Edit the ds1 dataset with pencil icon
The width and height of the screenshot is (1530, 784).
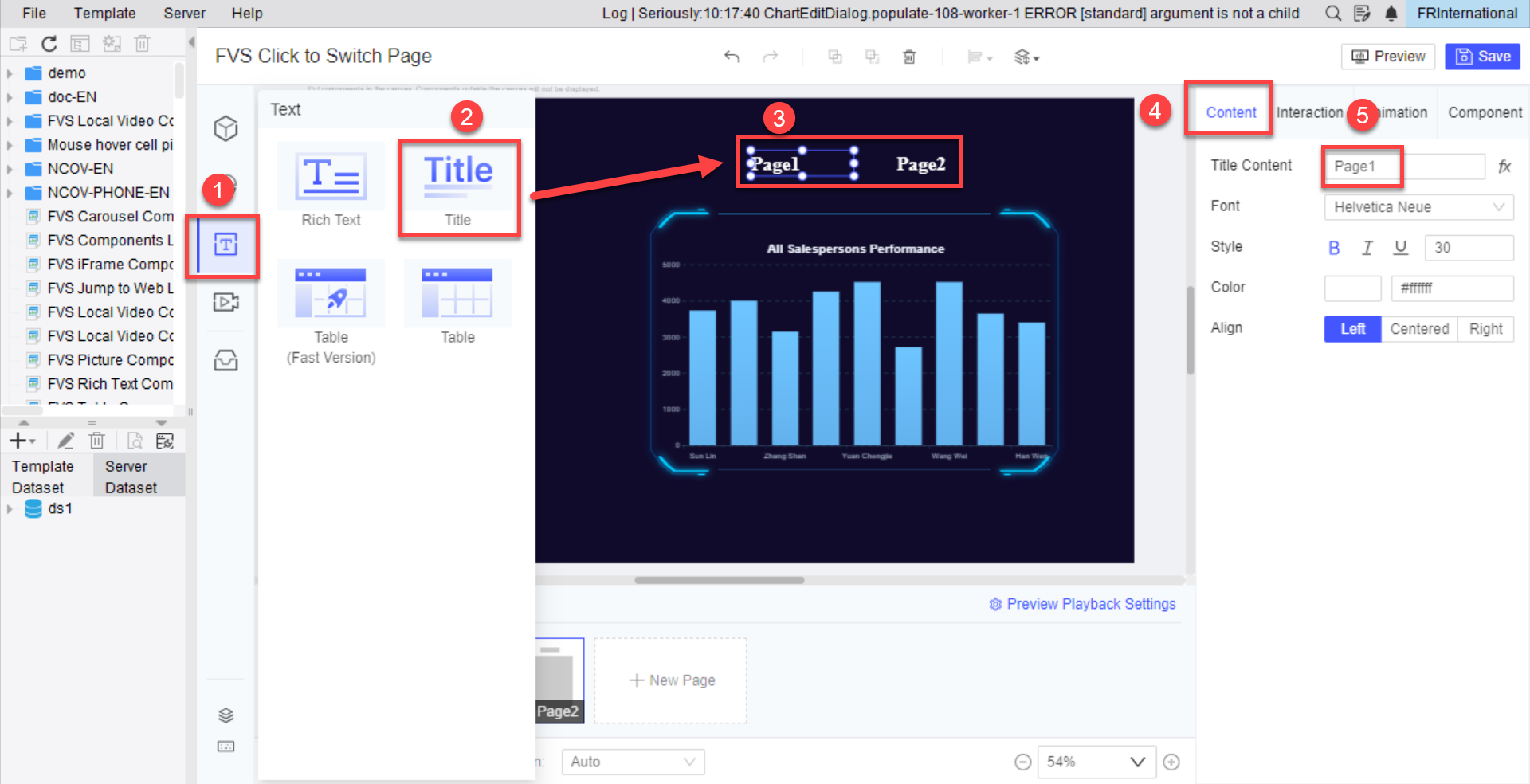click(x=66, y=440)
